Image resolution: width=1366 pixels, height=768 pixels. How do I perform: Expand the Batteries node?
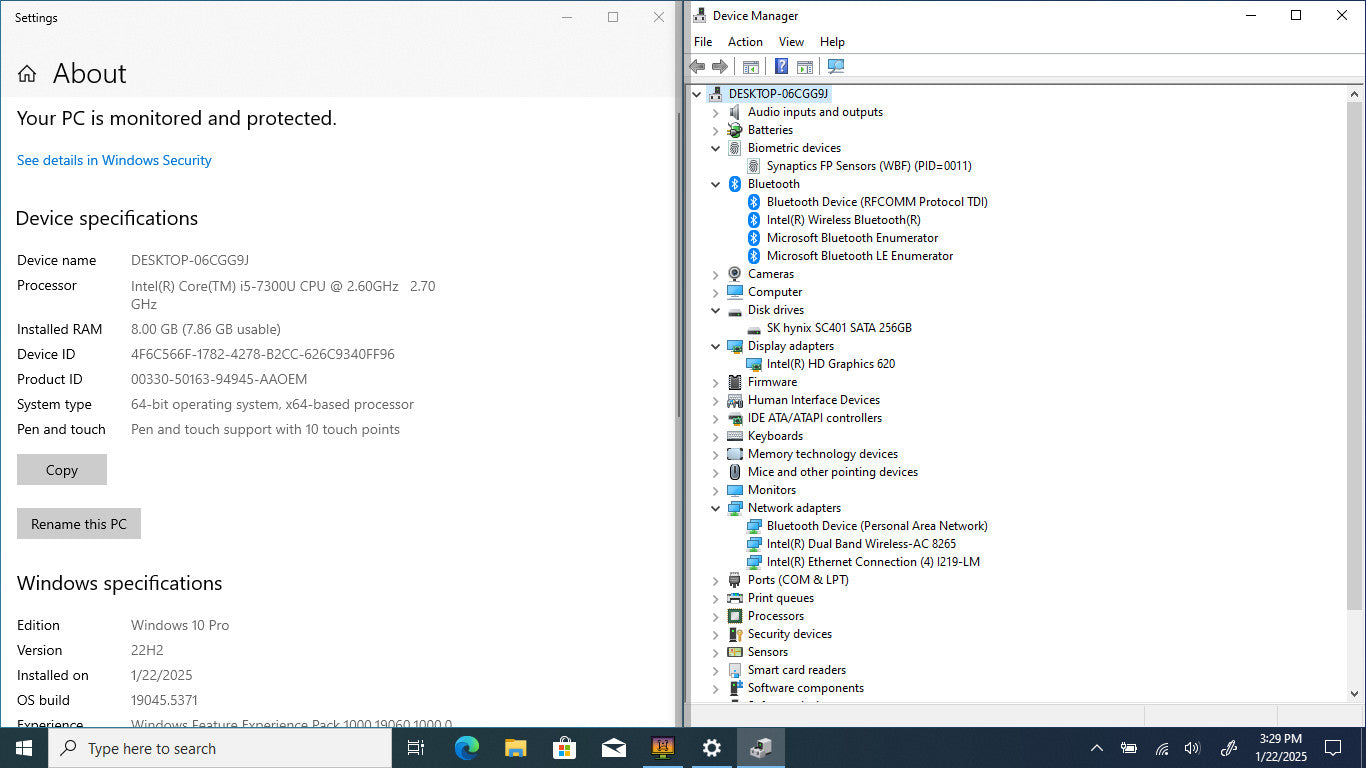point(715,130)
